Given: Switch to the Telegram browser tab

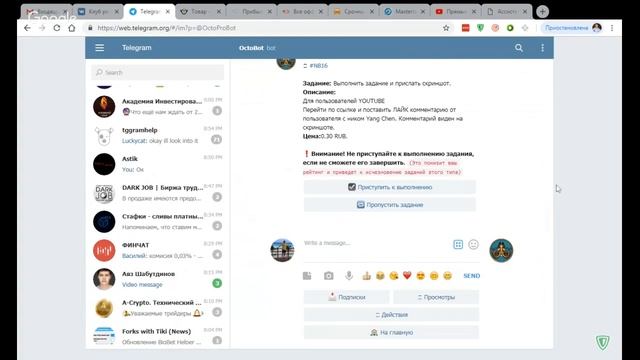Looking at the screenshot, I should coord(149,12).
